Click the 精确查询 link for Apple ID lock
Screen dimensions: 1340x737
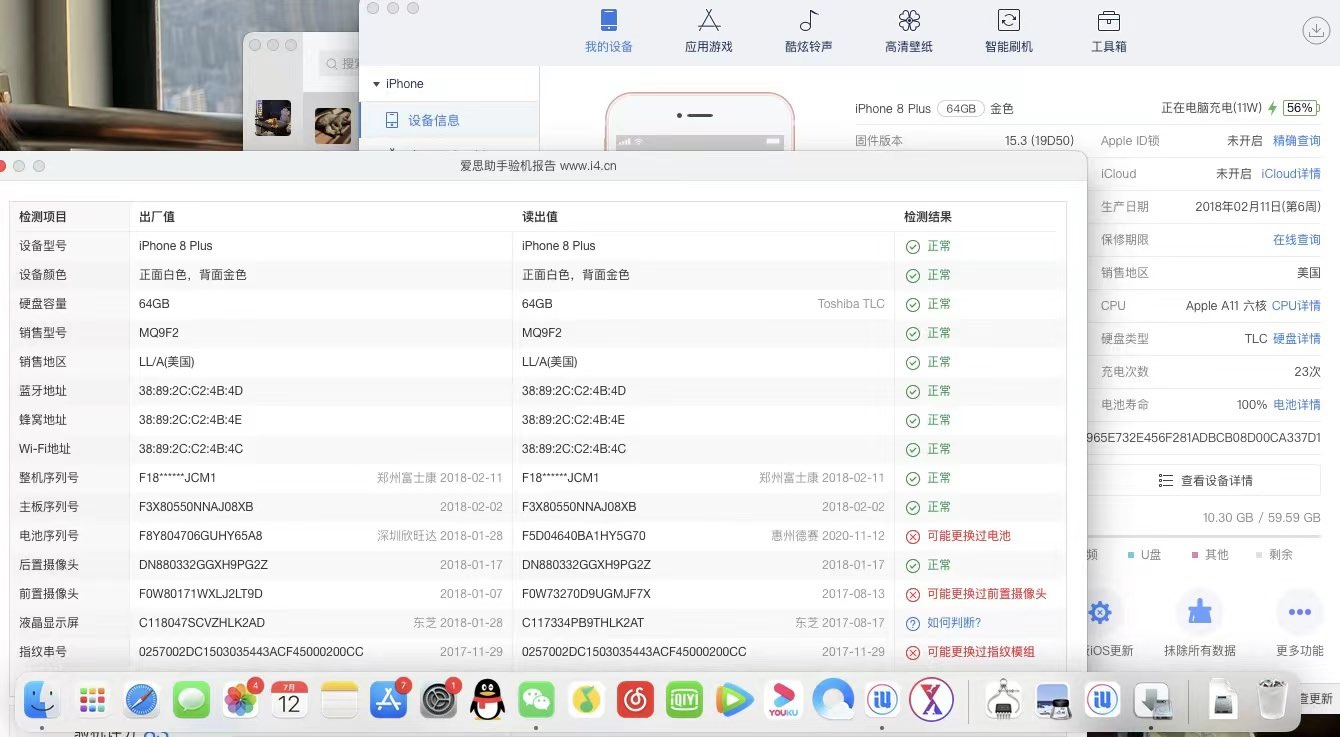[1296, 141]
